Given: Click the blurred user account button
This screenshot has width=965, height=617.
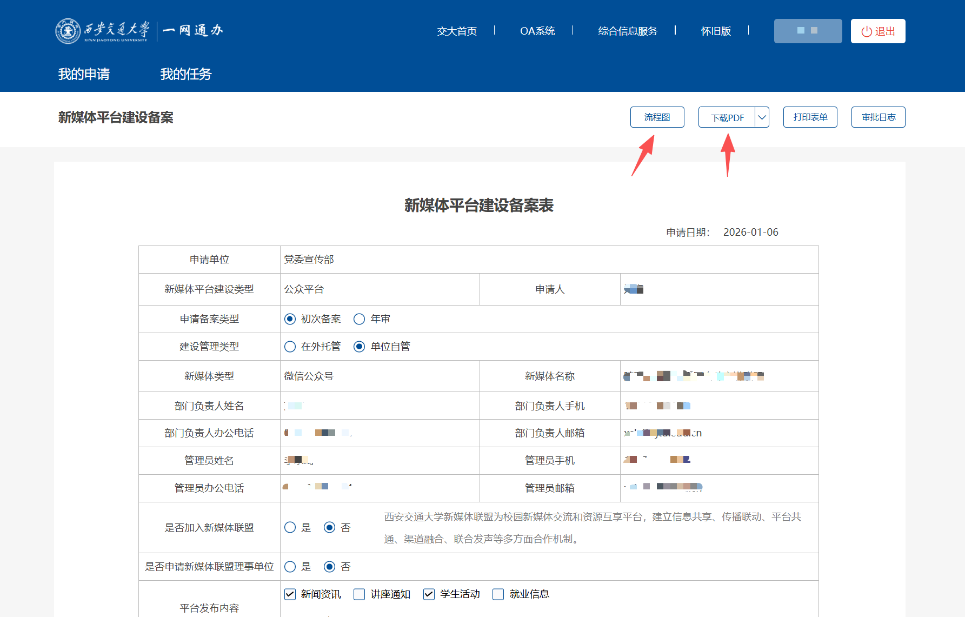Looking at the screenshot, I should pos(807,31).
